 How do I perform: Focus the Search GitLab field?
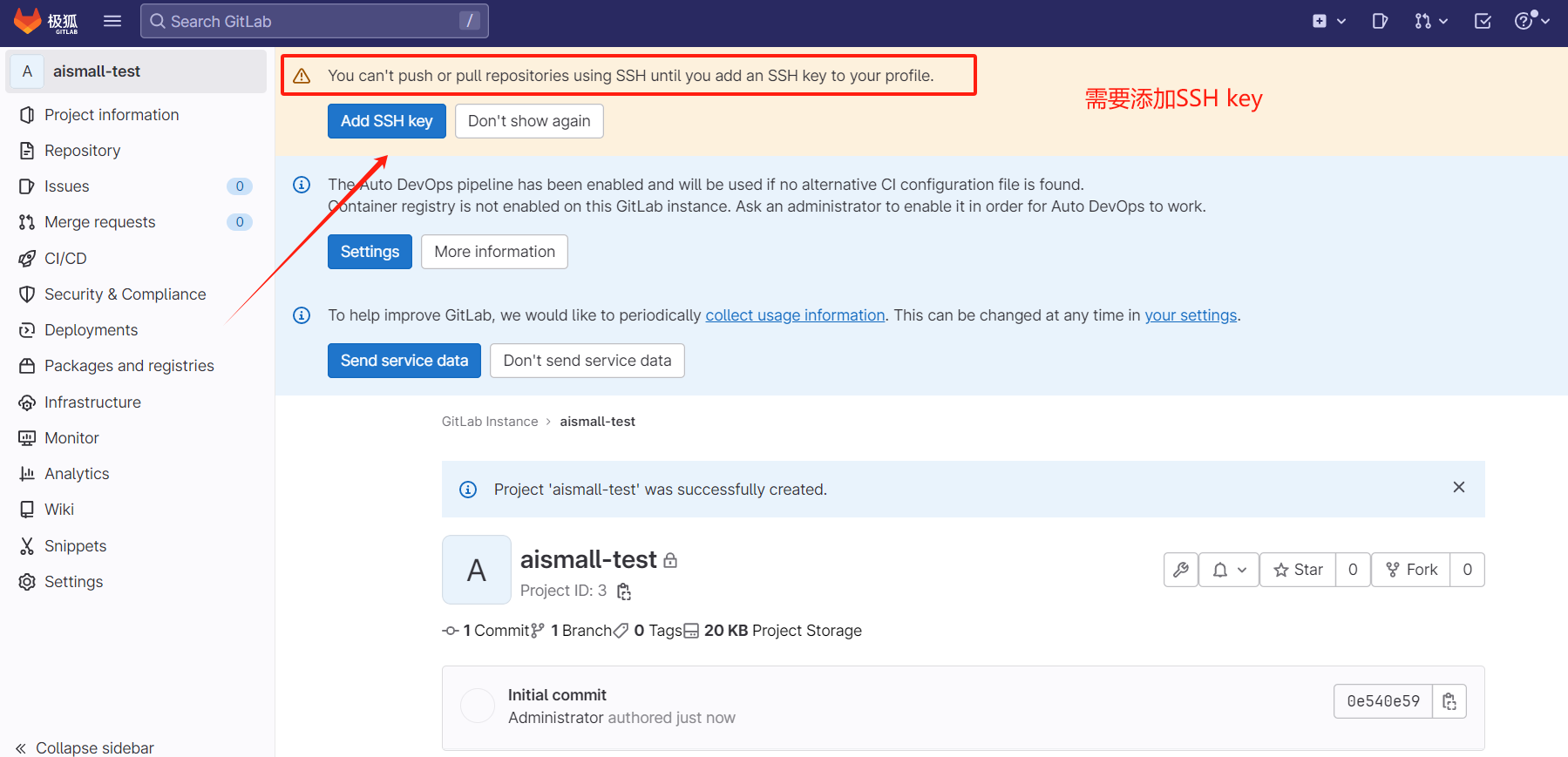(x=314, y=21)
